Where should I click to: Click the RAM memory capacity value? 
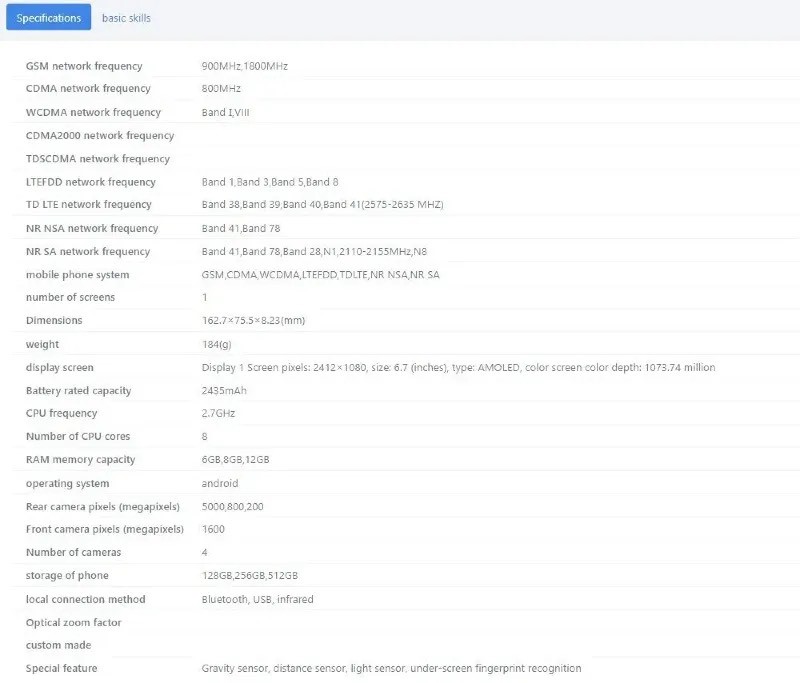(235, 460)
